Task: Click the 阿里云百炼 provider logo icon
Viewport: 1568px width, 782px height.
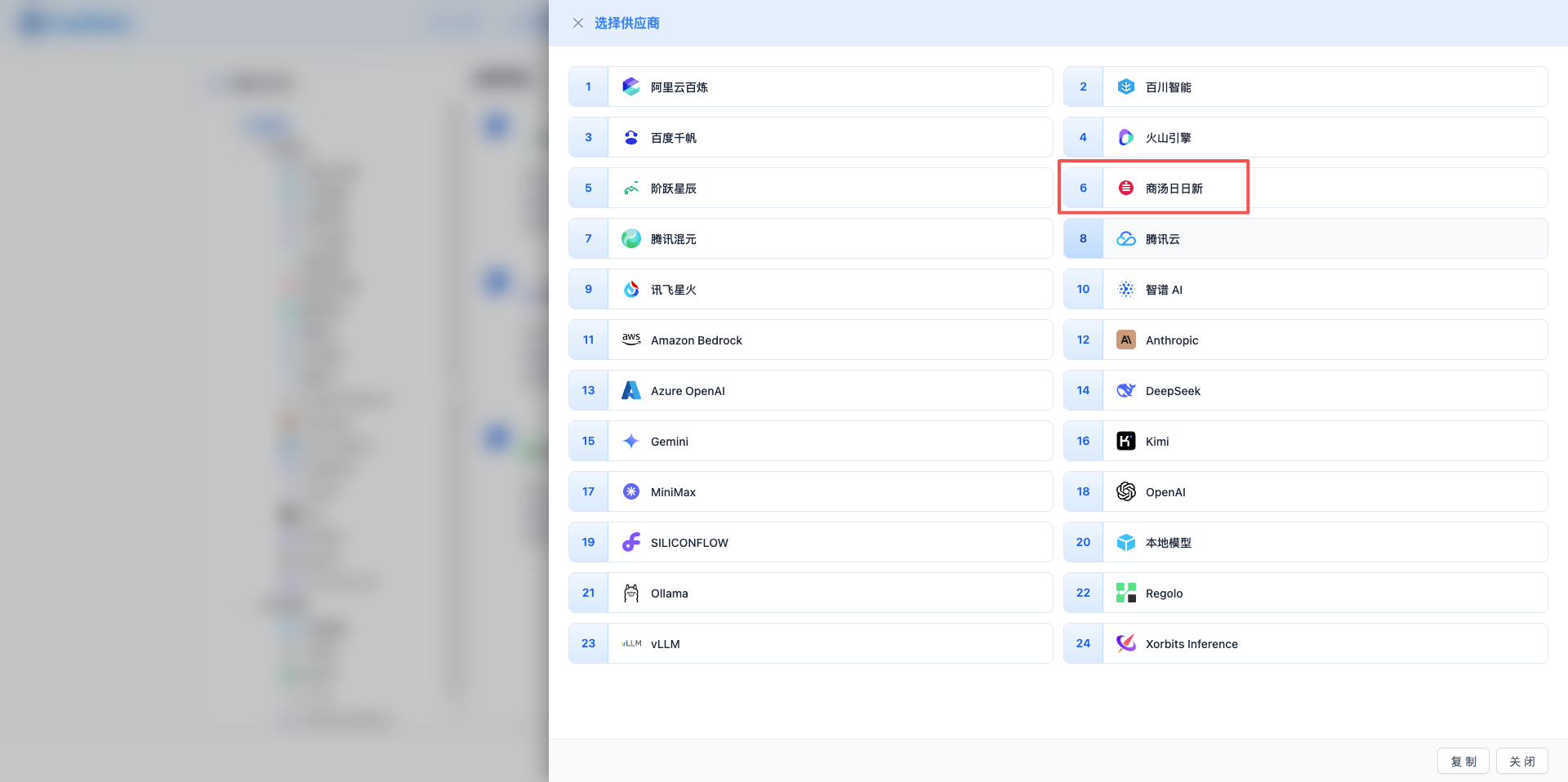Action: point(630,87)
